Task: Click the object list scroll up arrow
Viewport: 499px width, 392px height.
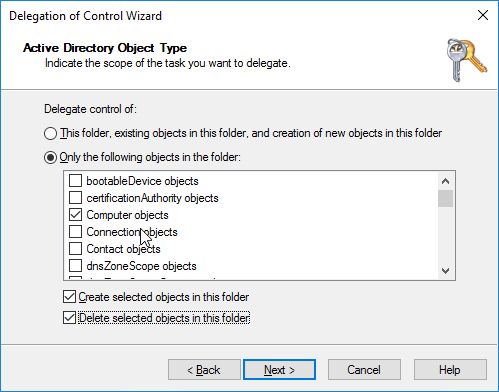Action: point(445,181)
